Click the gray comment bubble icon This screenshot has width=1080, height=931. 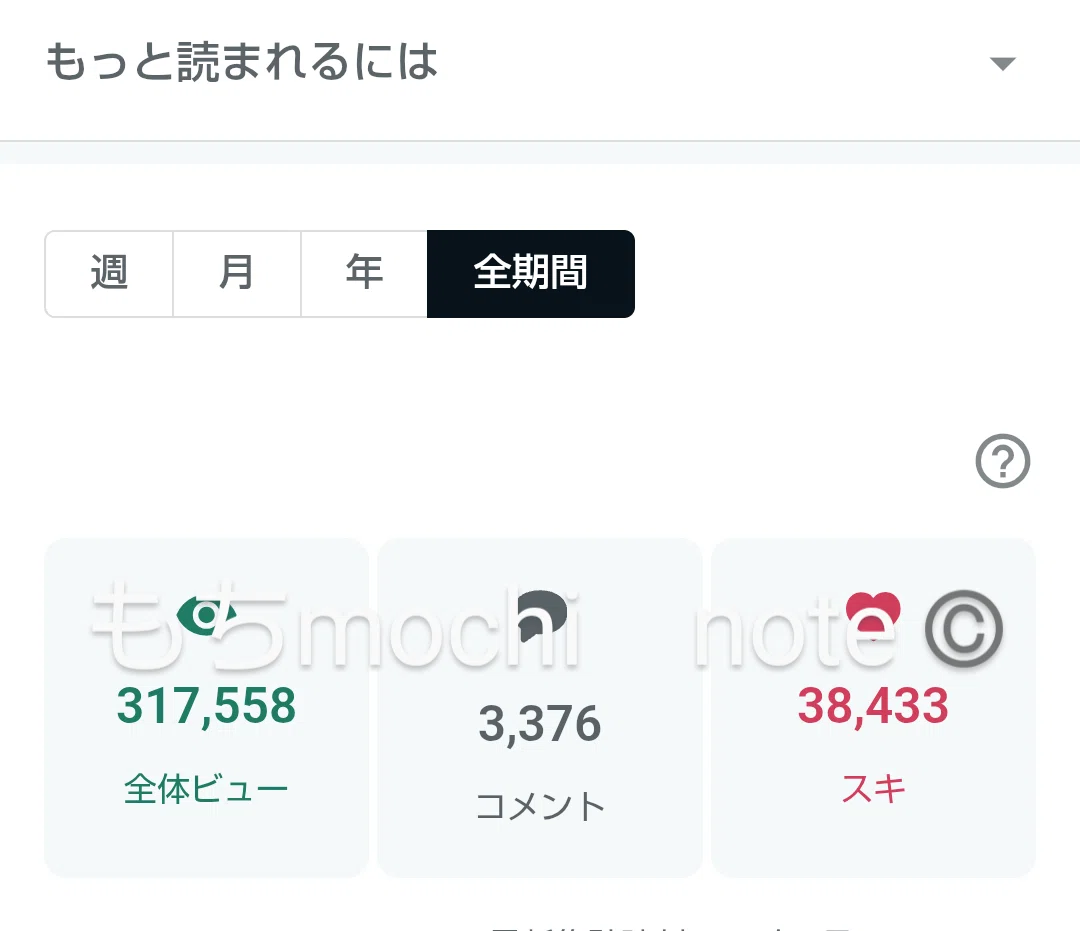pos(541,614)
